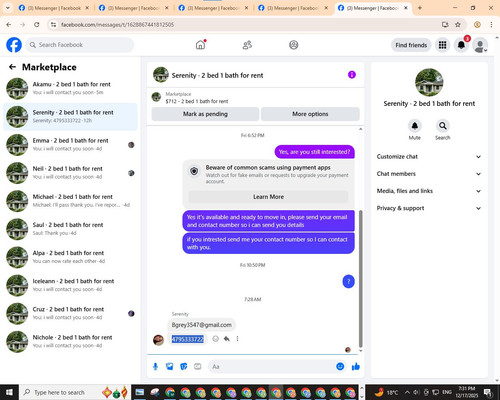This screenshot has width=500, height=400.
Task: Click Find friends button
Action: coord(411,45)
